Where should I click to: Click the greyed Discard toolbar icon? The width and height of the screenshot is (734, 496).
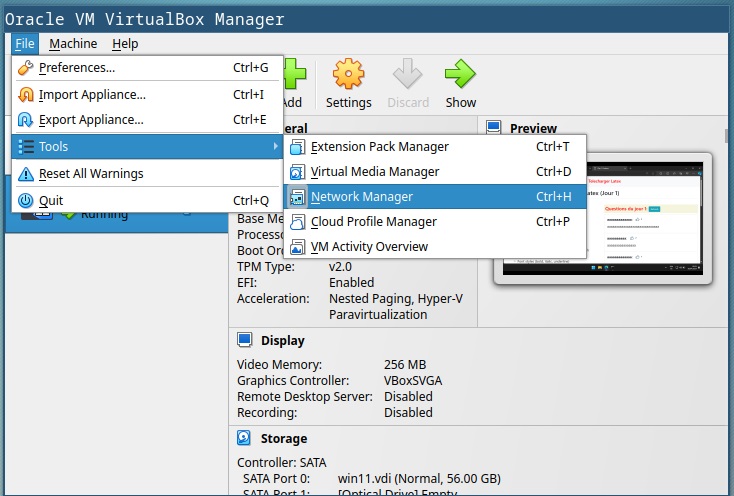coord(408,74)
